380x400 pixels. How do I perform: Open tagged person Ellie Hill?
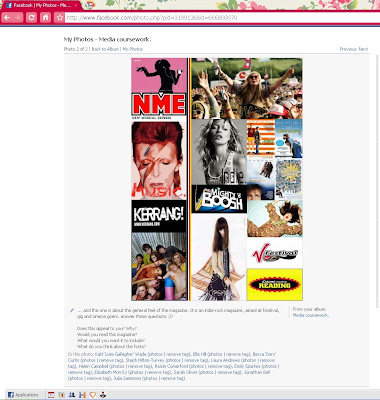pyautogui.click(x=200, y=354)
